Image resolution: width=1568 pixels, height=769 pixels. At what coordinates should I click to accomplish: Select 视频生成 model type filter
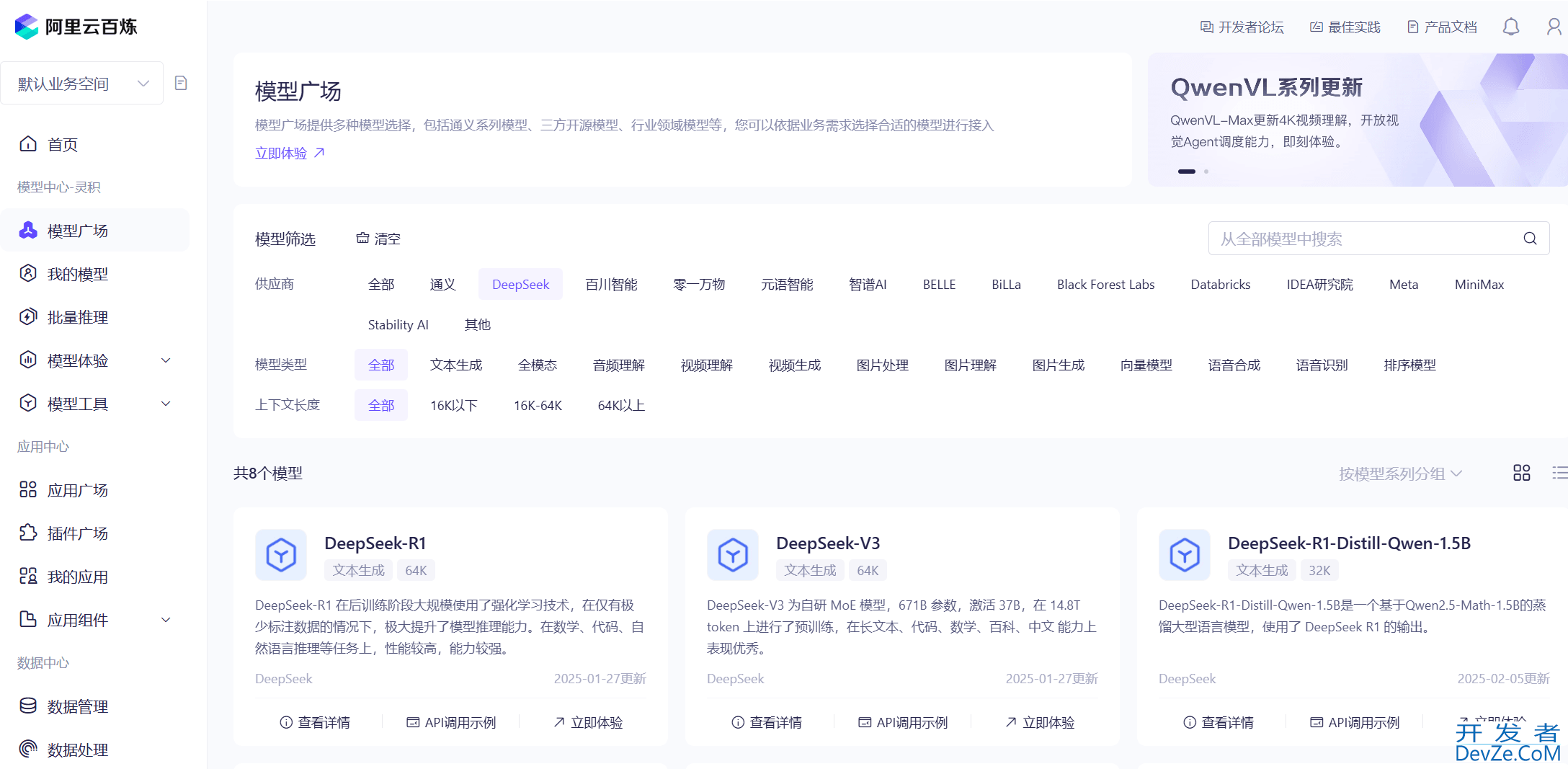795,365
